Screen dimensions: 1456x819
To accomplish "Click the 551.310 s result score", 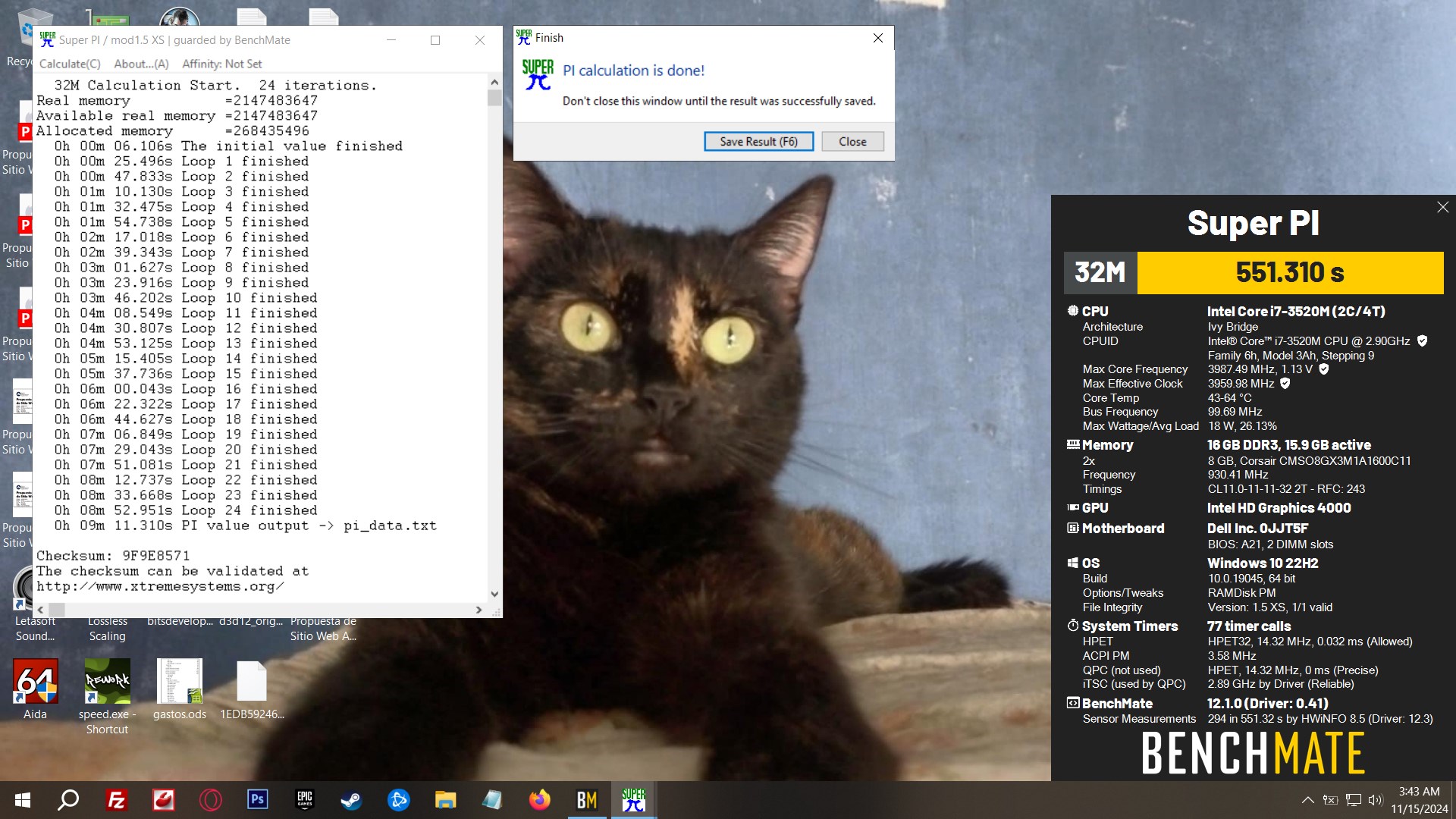I will [x=1290, y=272].
